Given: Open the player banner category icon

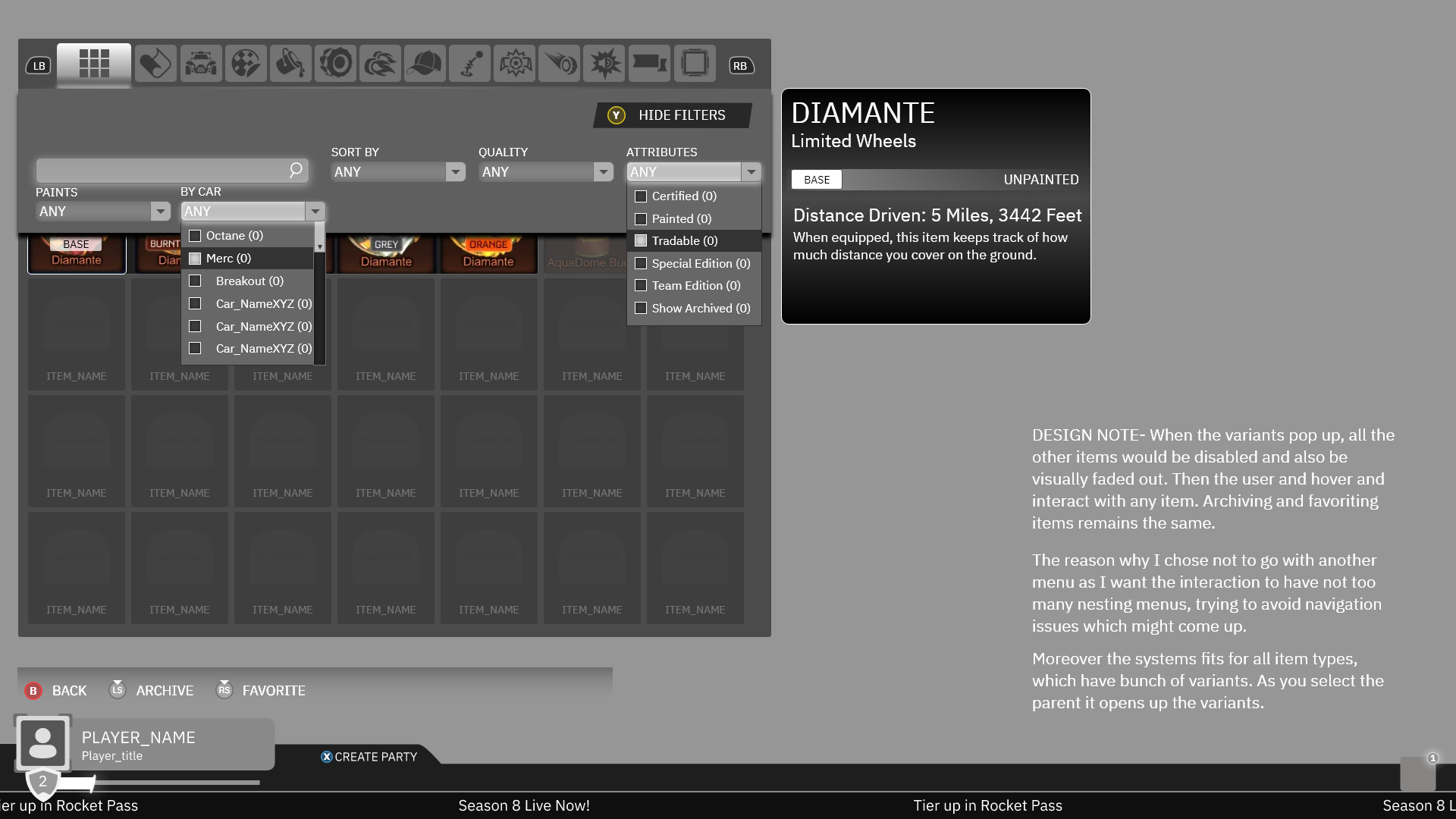Looking at the screenshot, I should pyautogui.click(x=649, y=64).
